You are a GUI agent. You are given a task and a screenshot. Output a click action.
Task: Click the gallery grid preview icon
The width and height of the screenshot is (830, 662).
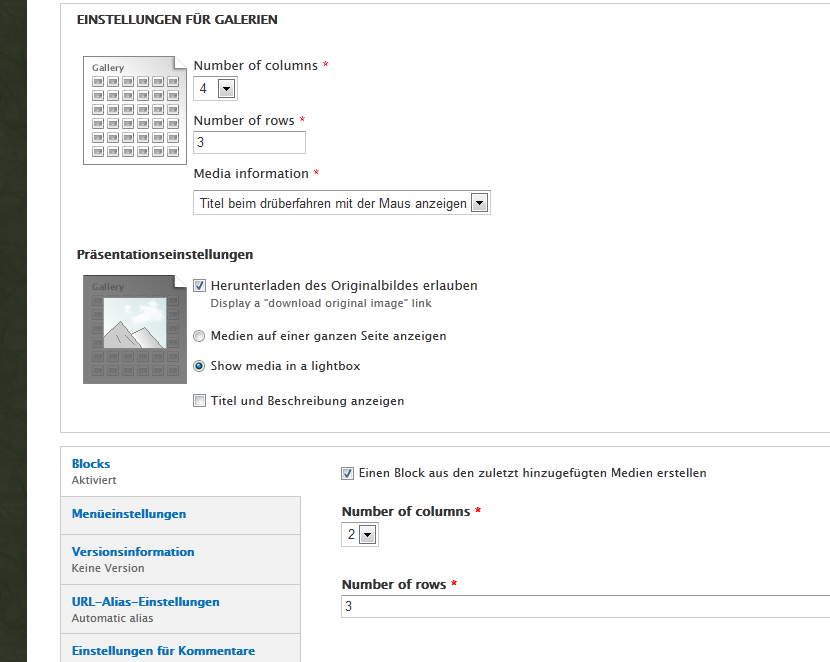pos(132,109)
